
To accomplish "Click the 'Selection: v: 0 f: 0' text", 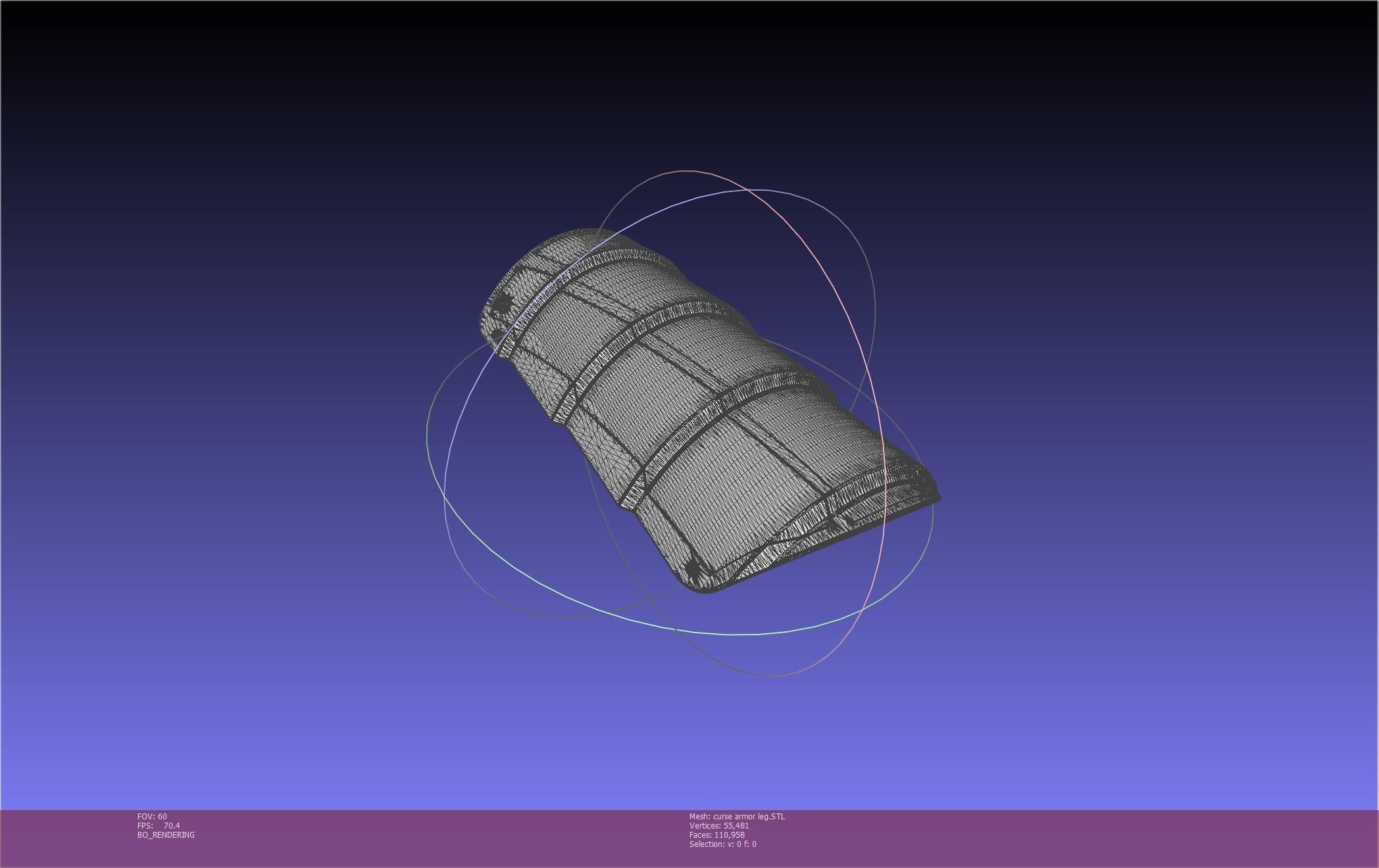I will tap(723, 844).
